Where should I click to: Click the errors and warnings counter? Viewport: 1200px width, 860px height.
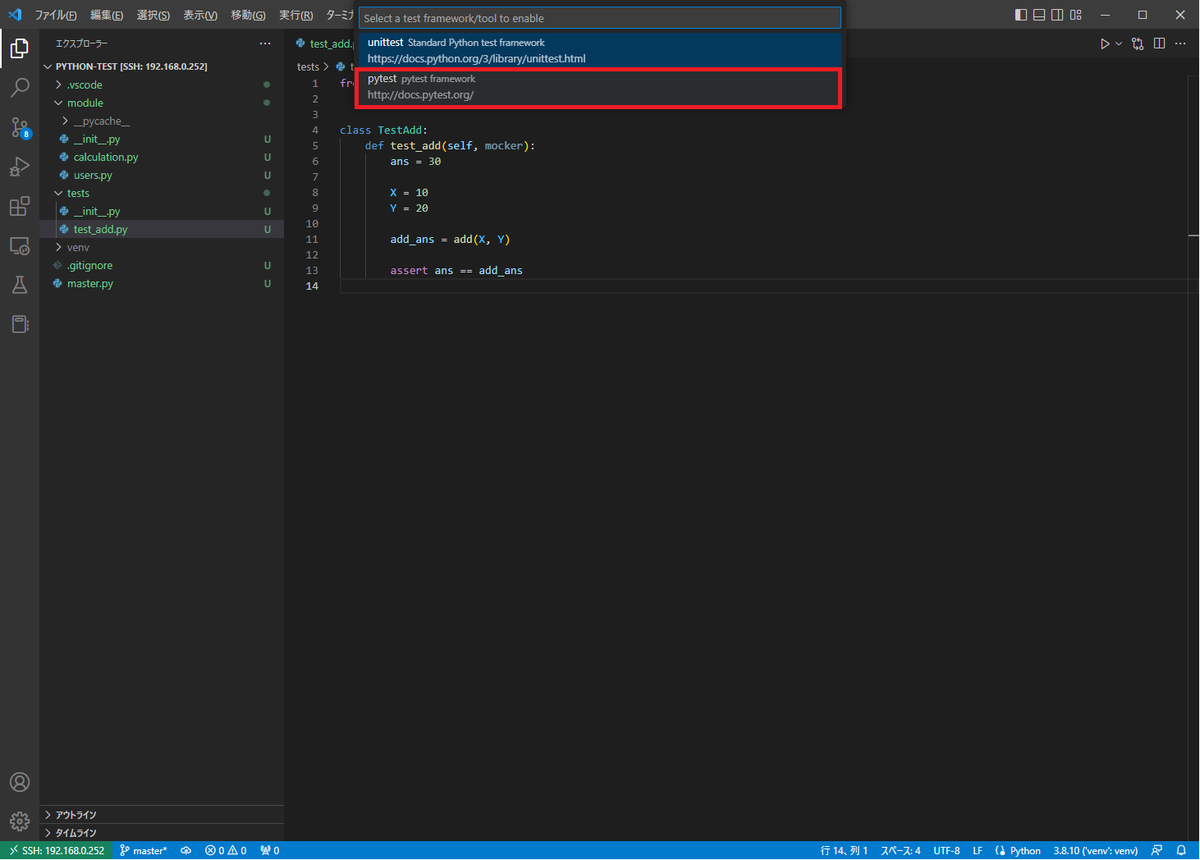pos(226,850)
